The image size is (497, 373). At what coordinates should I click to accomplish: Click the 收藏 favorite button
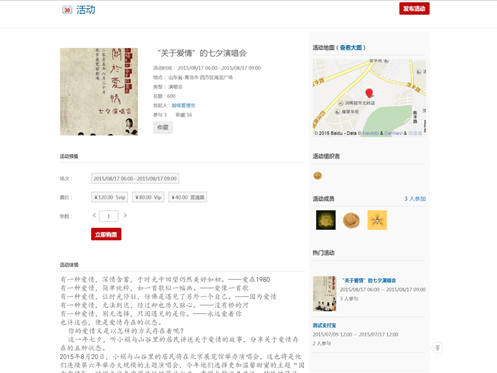coord(163,127)
